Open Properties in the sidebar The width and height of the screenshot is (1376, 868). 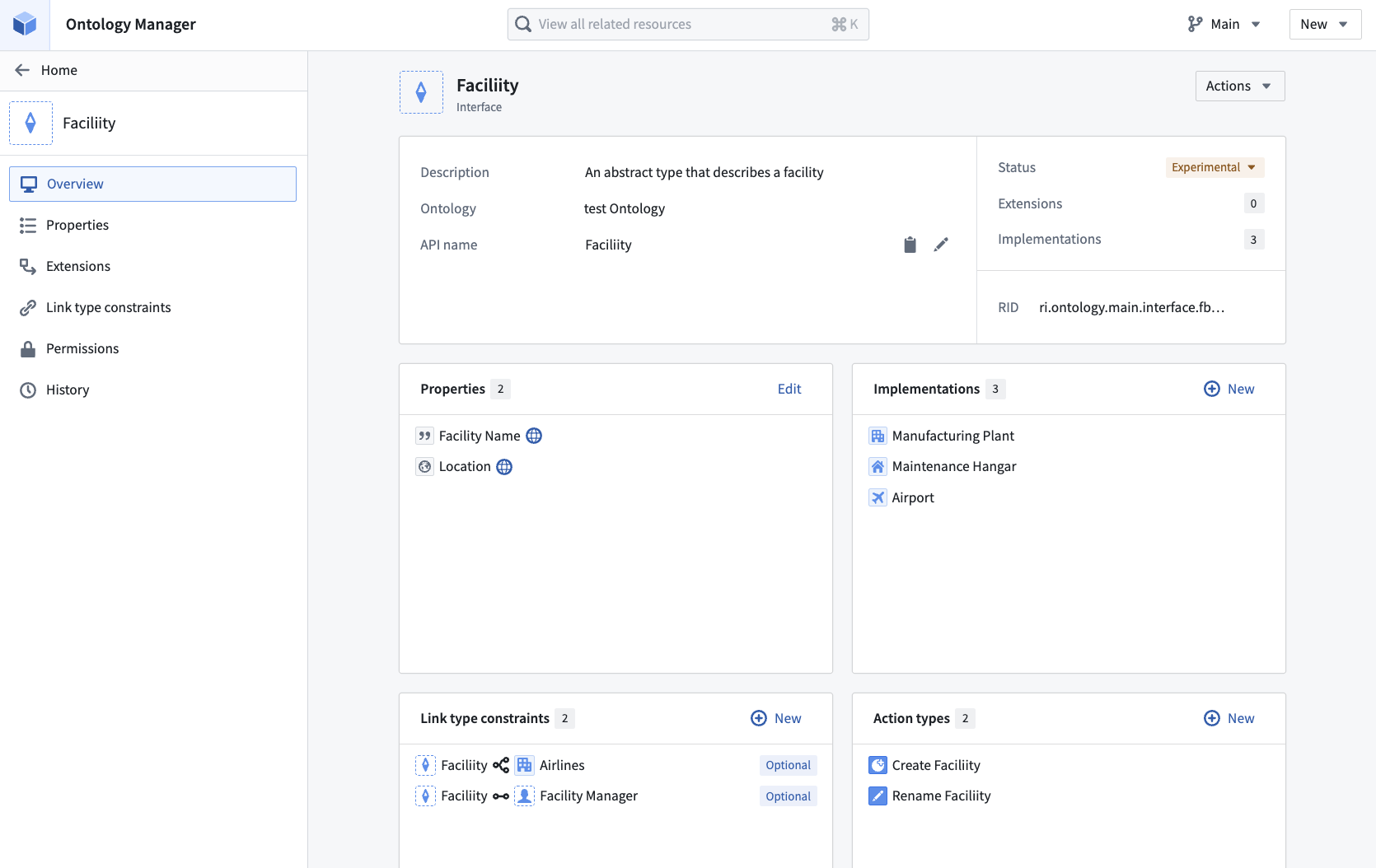tap(152, 225)
